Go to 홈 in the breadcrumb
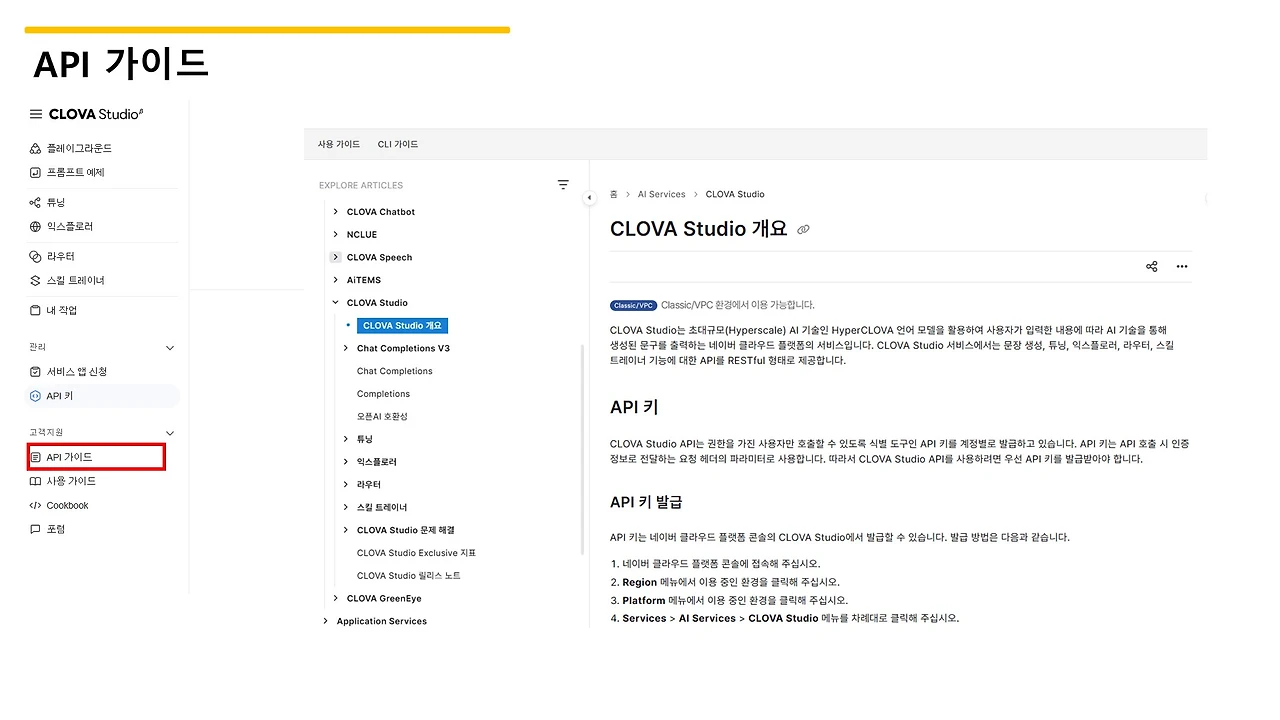 [x=614, y=194]
